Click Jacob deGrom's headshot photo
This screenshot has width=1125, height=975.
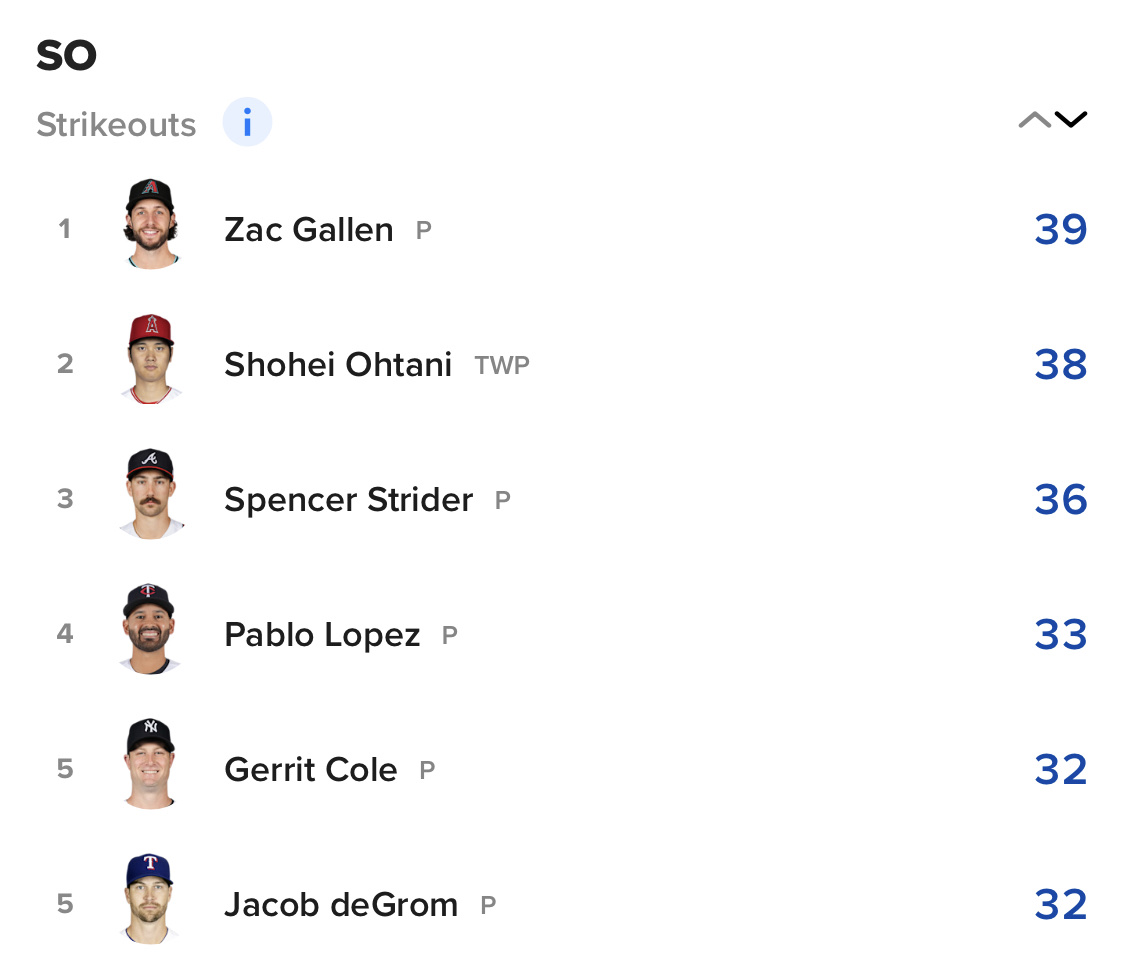click(x=151, y=898)
